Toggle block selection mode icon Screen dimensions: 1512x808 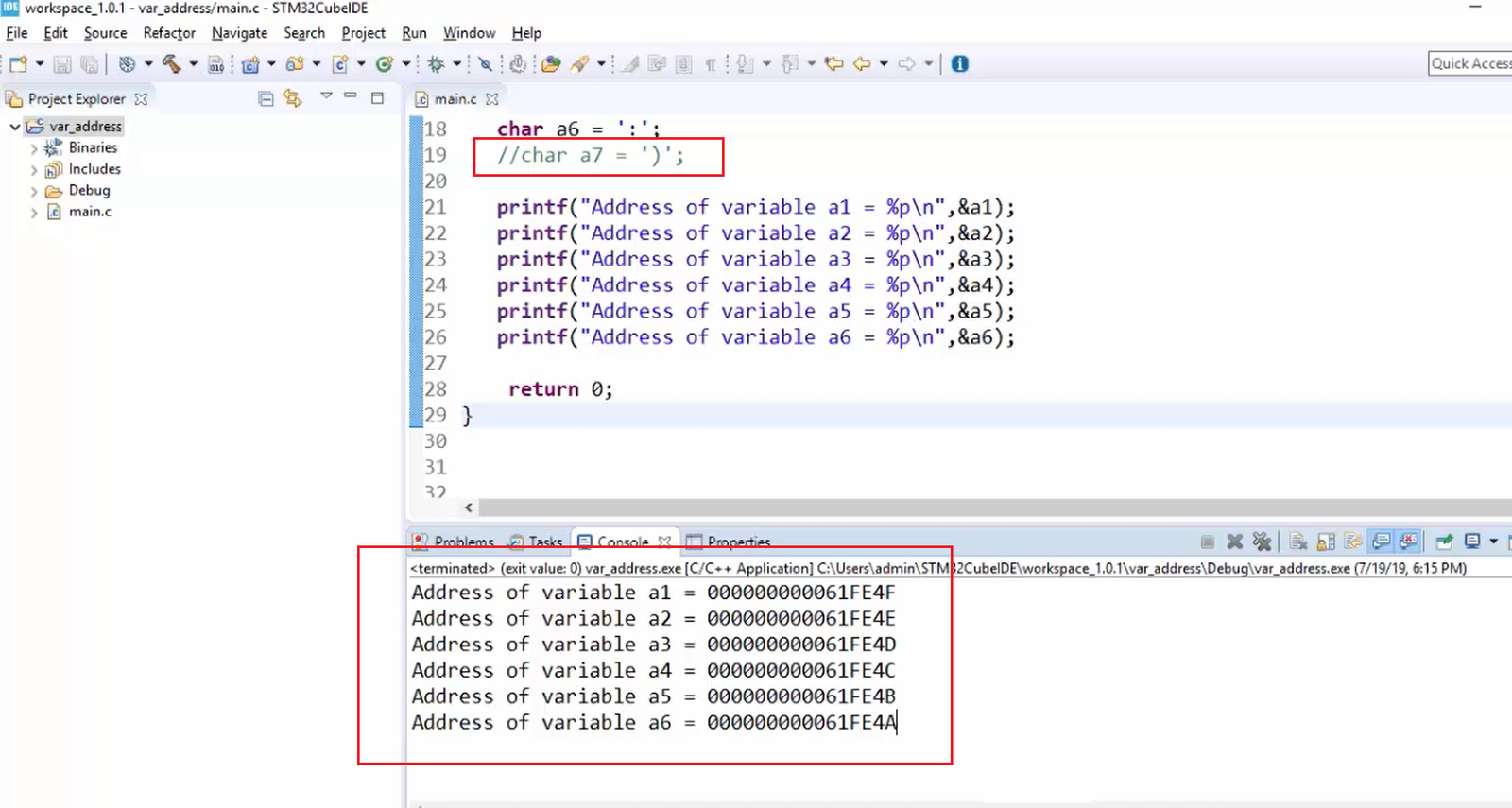pyautogui.click(x=683, y=64)
